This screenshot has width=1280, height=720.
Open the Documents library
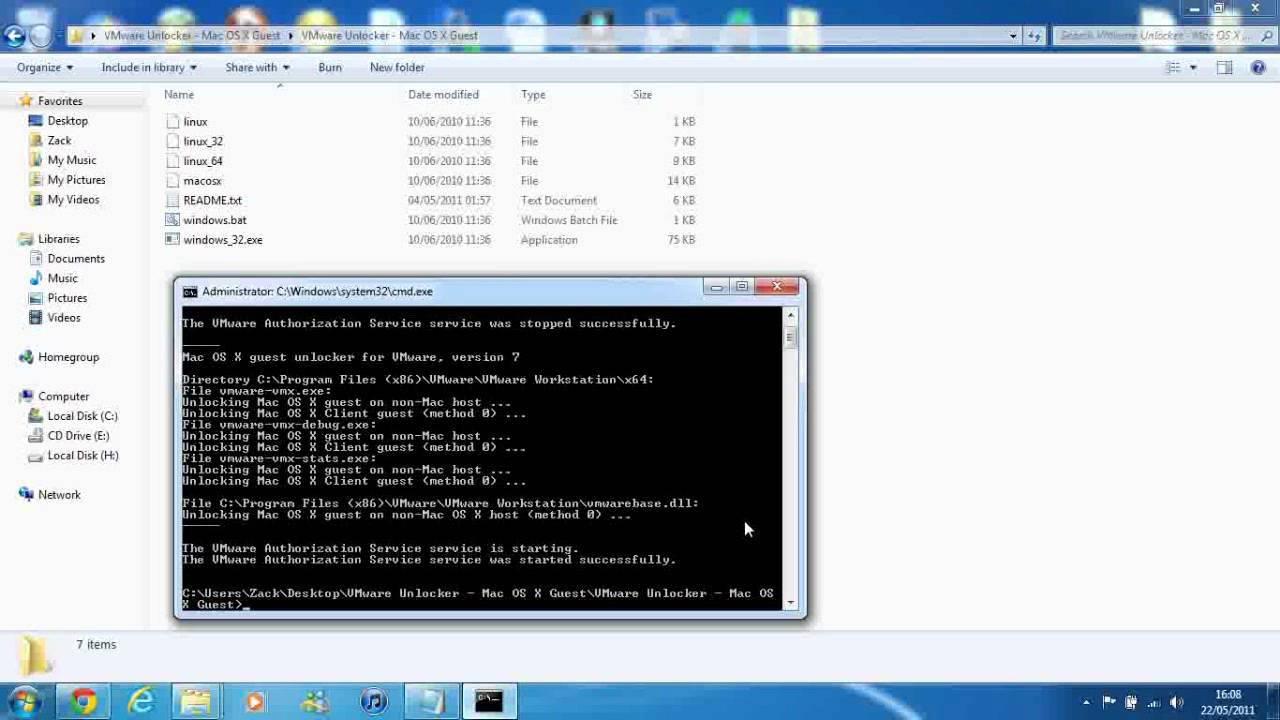pos(76,258)
